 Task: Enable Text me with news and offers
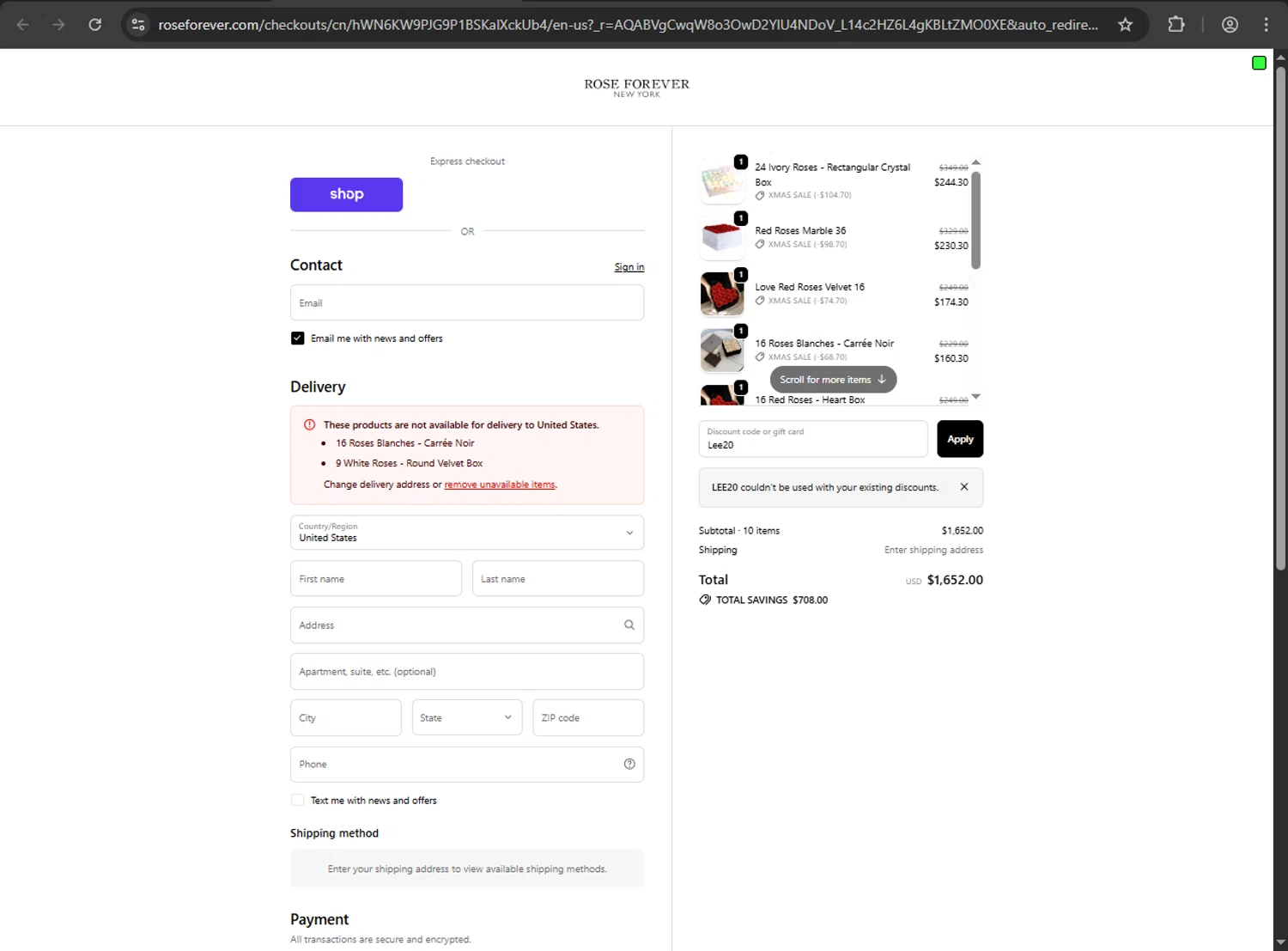click(297, 800)
